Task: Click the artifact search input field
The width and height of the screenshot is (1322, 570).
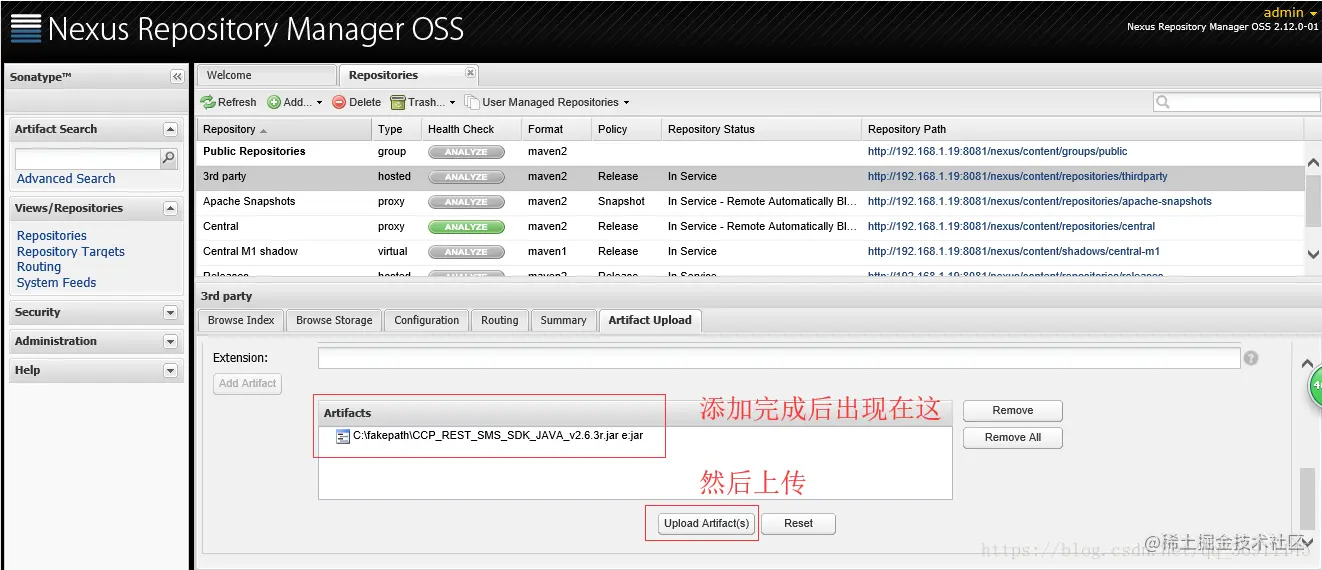Action: [87, 159]
